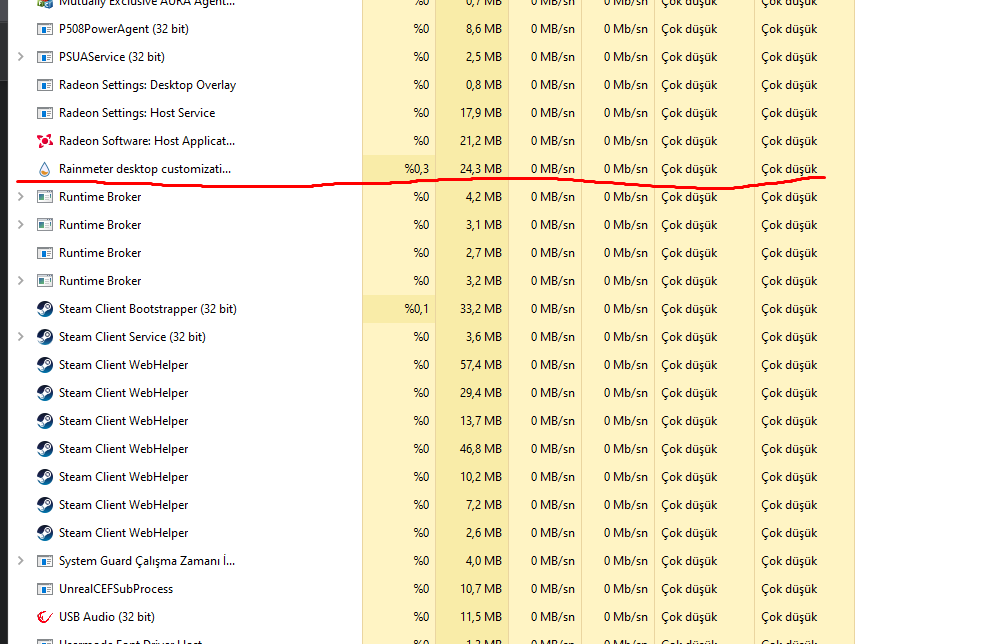Select 'P508PowerAgent (32 bit)' name
Image resolution: width=1007 pixels, height=644 pixels.
[124, 29]
